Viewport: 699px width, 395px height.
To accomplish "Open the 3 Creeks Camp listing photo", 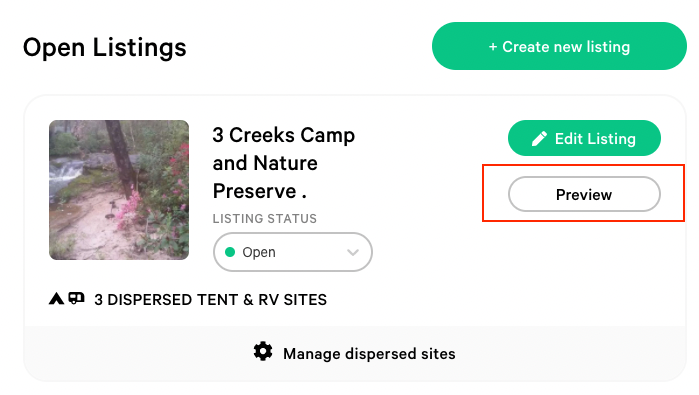I will 119,190.
